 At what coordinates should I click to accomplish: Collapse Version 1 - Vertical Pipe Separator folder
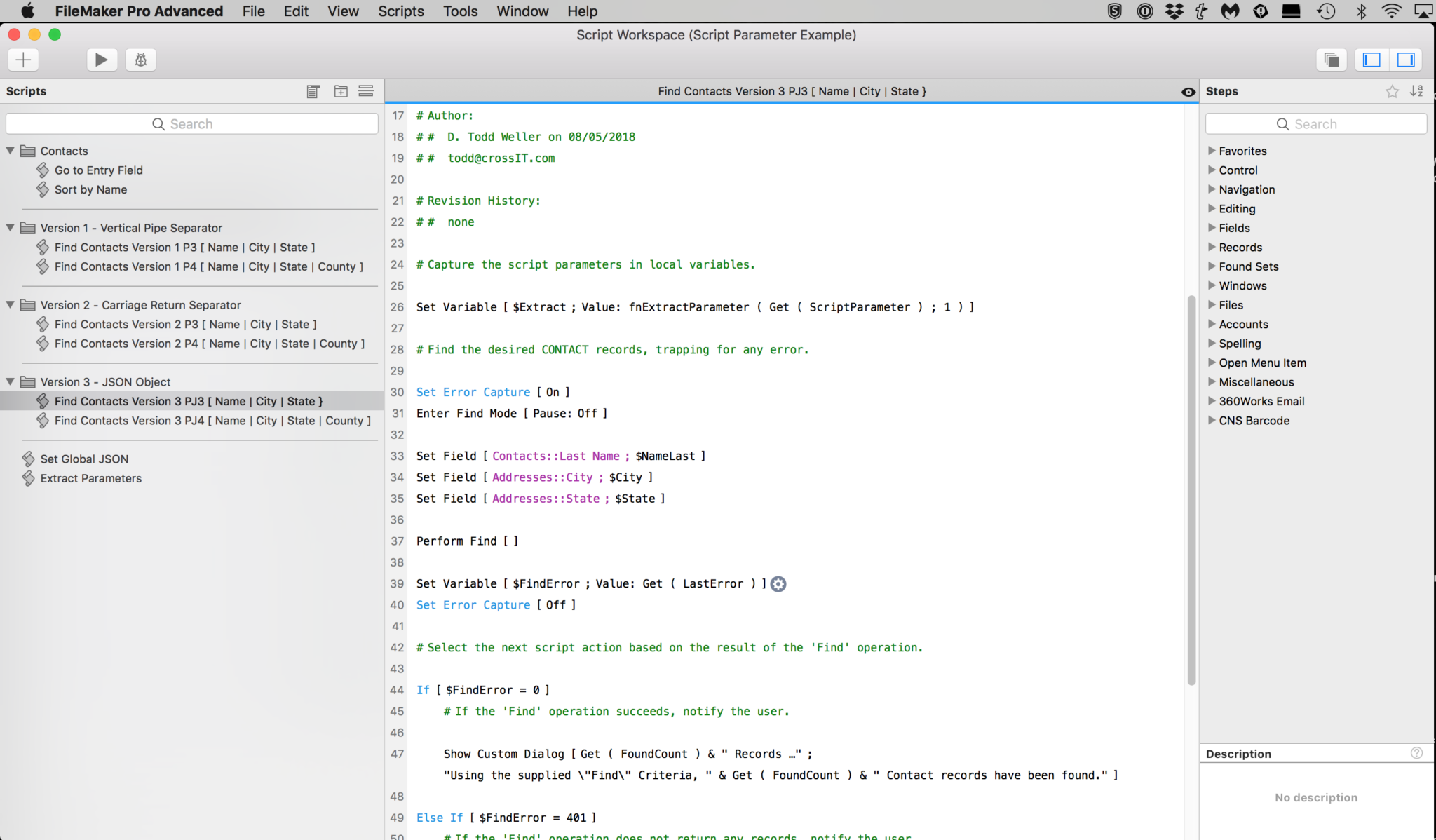click(11, 227)
